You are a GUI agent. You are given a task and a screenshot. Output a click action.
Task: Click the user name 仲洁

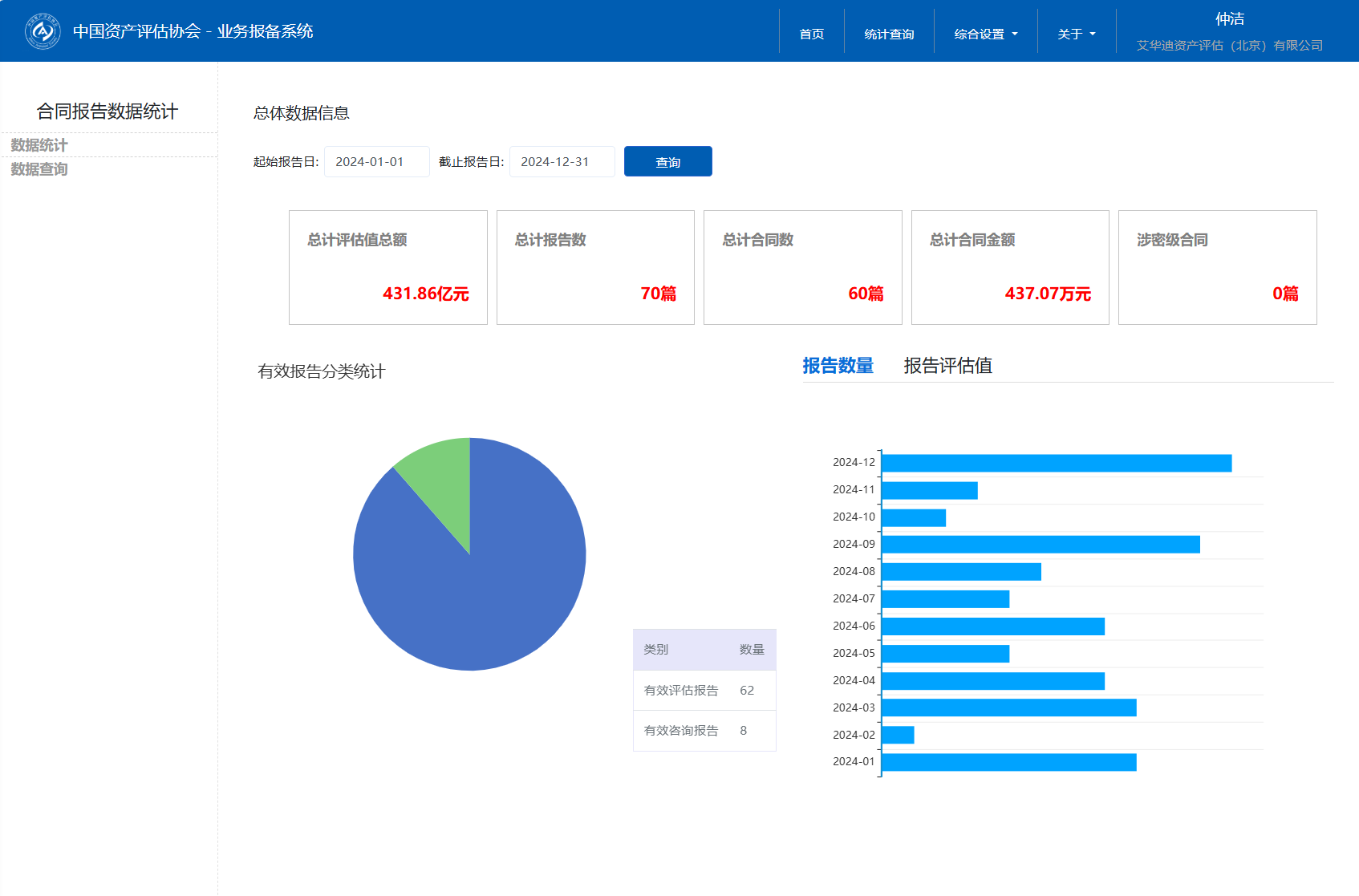pos(1229,19)
